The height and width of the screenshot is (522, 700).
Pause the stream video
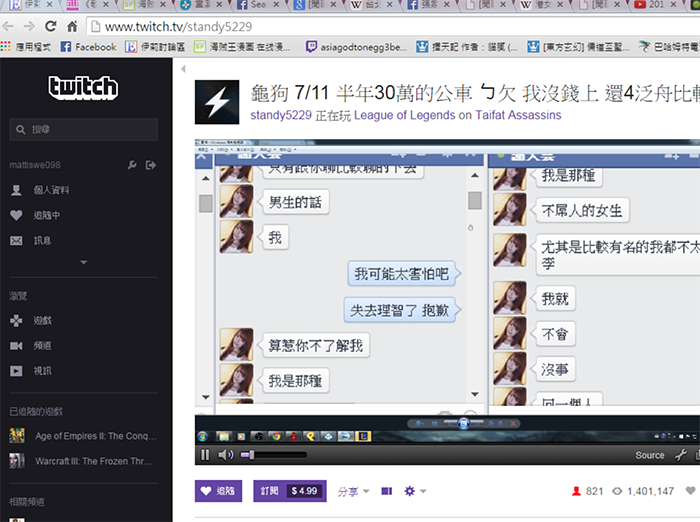pos(205,455)
